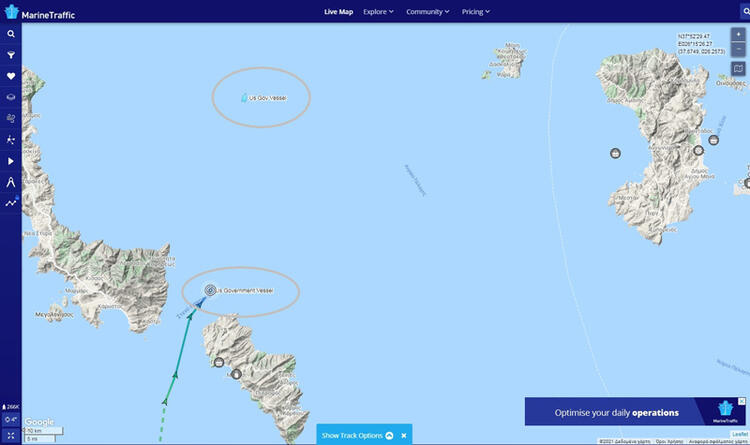This screenshot has height=445, width=750.
Task: Close the Show Track Options bar
Action: (404, 435)
